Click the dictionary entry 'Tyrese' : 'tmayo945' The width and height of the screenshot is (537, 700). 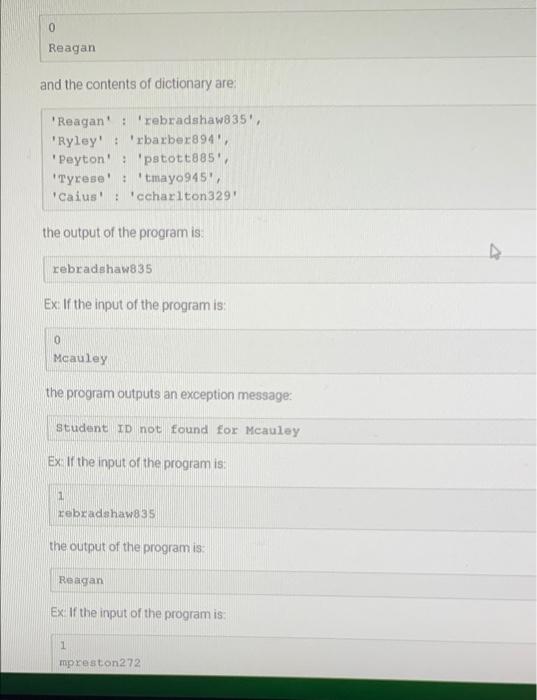136,178
